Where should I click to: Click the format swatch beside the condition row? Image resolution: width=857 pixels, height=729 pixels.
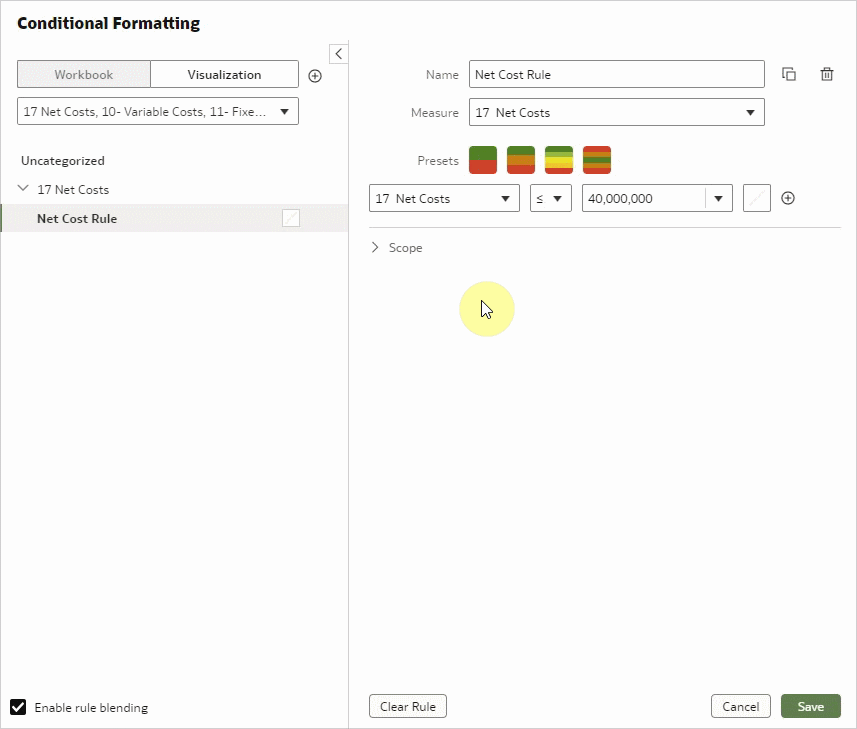(x=756, y=197)
